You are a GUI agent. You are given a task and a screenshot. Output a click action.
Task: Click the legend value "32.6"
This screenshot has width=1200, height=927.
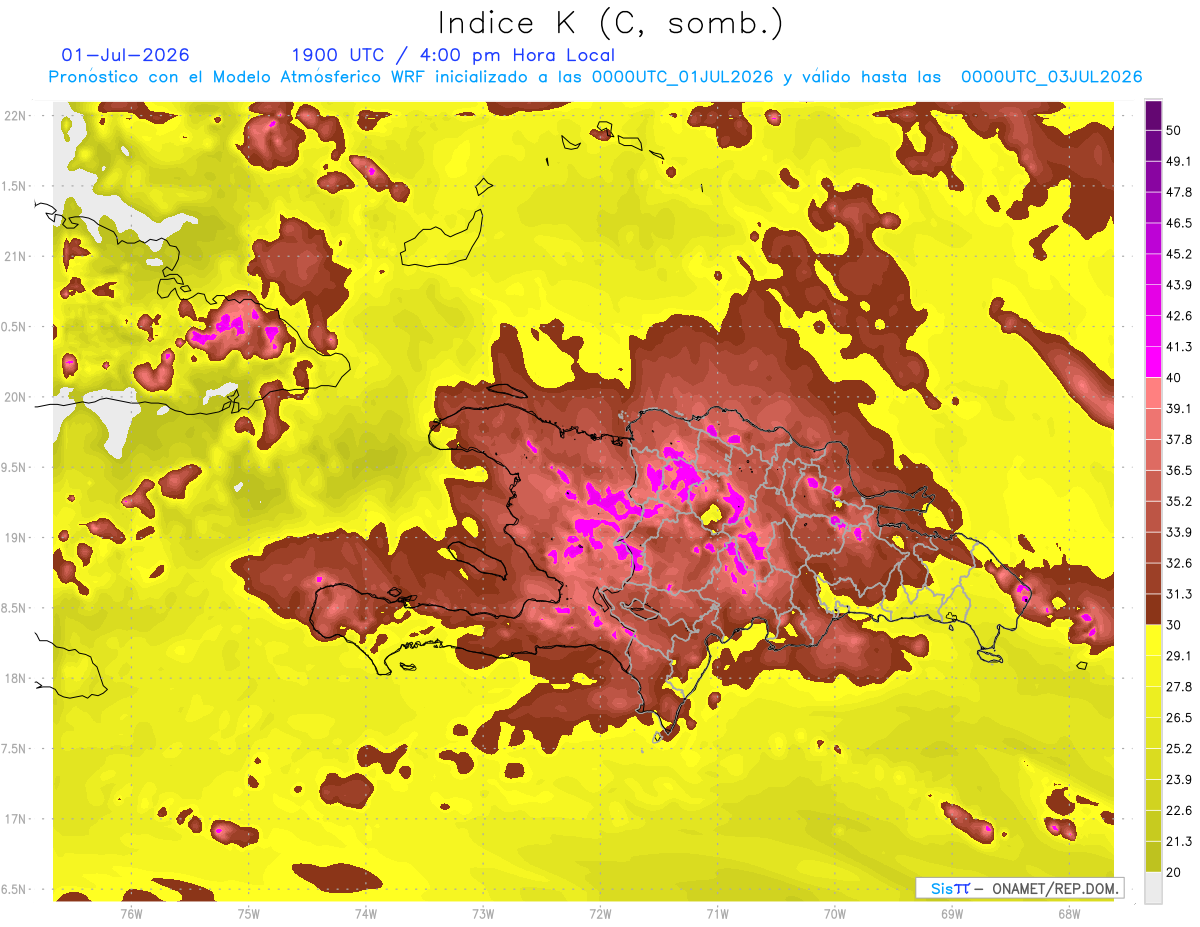click(x=1179, y=563)
